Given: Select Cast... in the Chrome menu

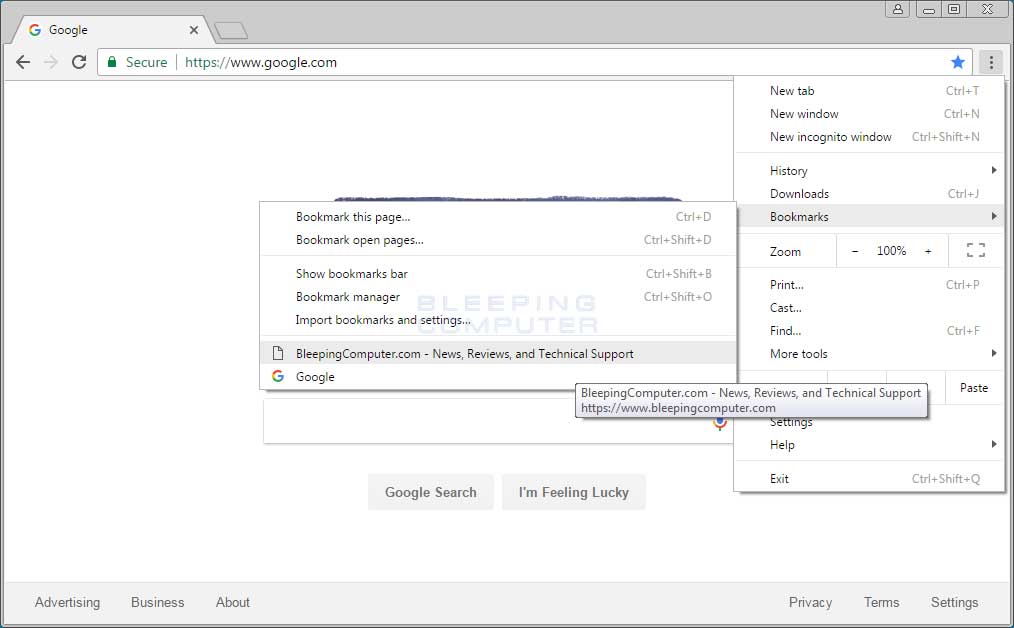Looking at the screenshot, I should point(869,308).
